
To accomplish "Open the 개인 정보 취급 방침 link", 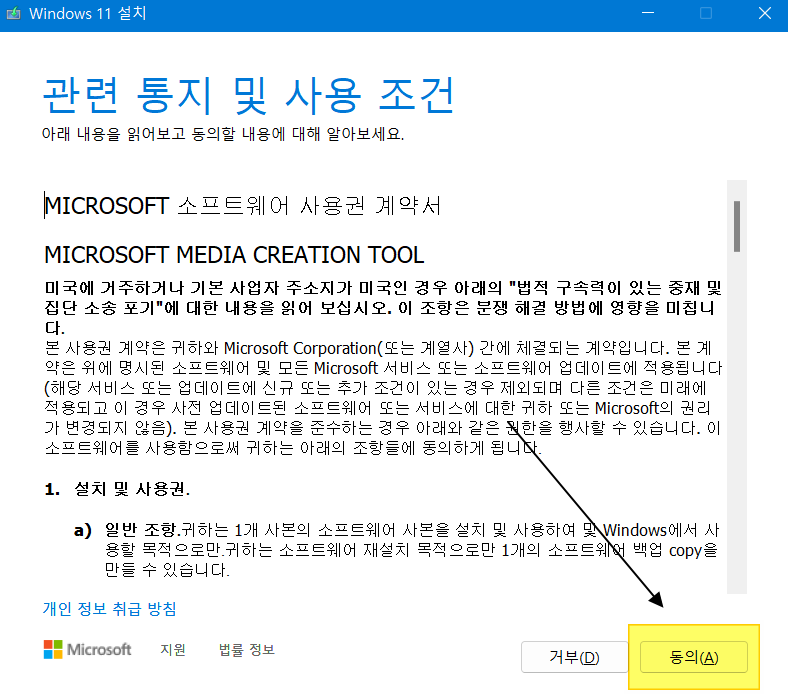I will pos(110,609).
